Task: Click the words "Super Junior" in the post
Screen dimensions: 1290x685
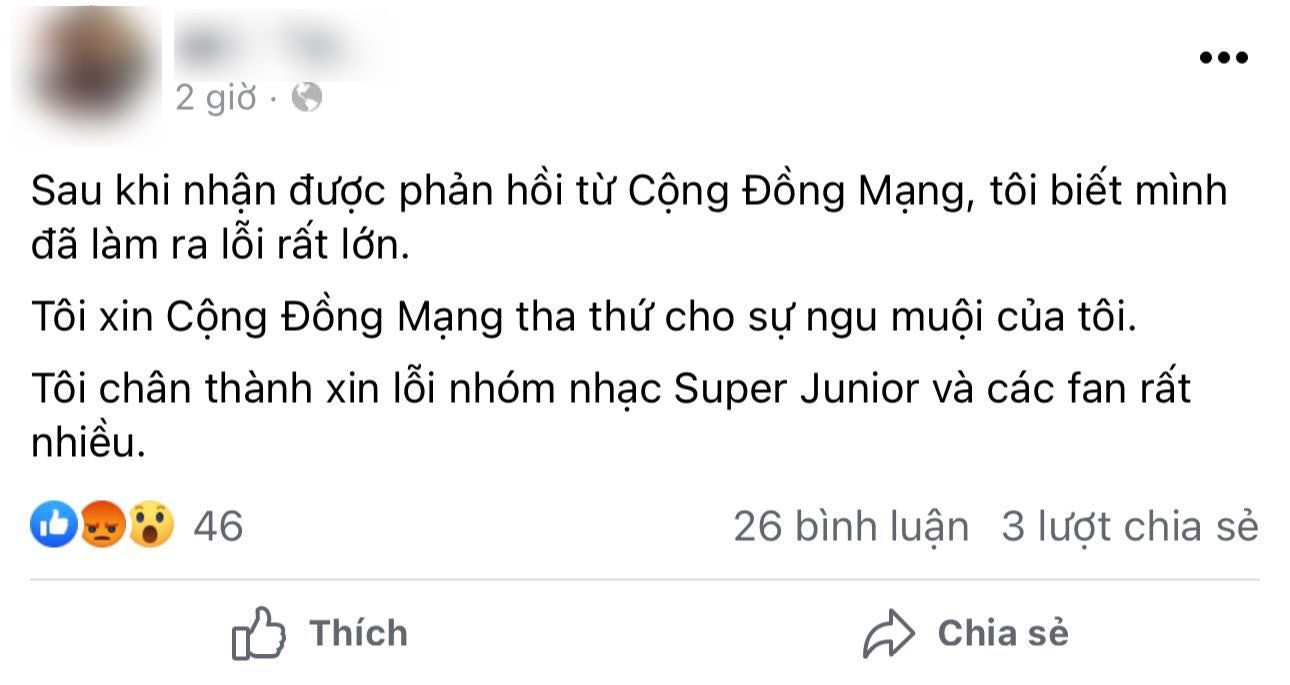Action: click(796, 389)
